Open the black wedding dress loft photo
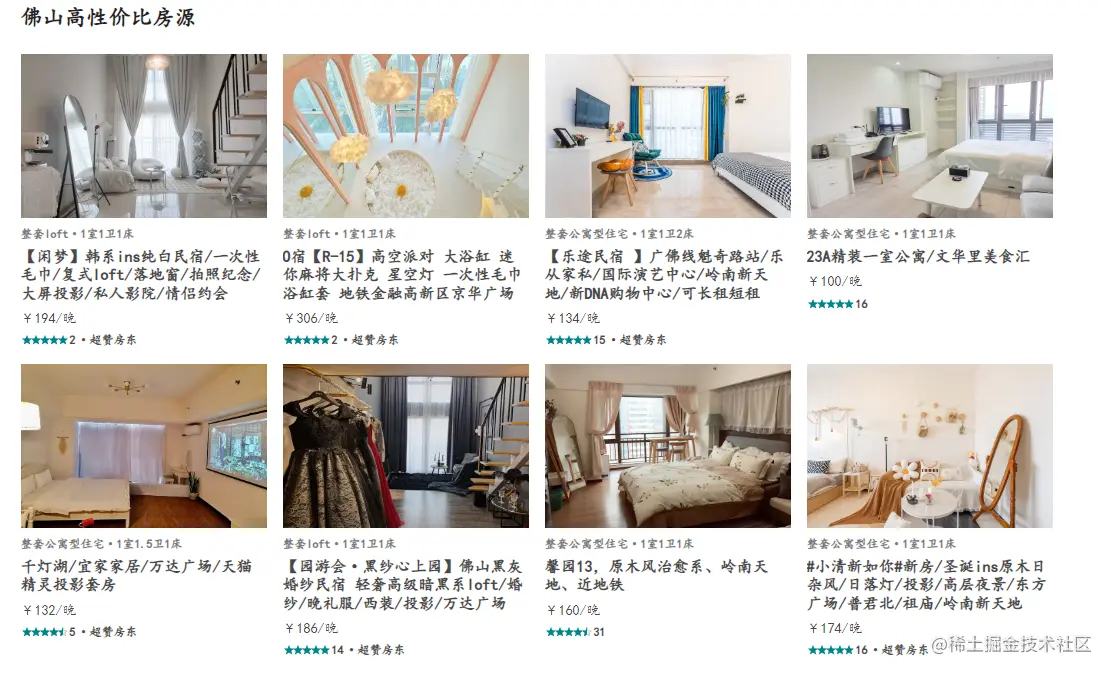 click(x=406, y=446)
